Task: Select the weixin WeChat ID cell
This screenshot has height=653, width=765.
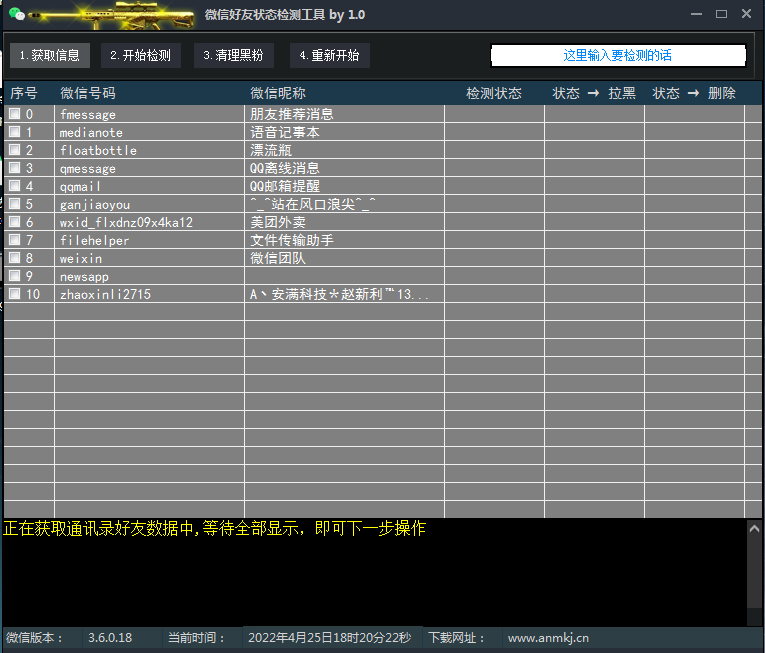Action: [x=149, y=258]
